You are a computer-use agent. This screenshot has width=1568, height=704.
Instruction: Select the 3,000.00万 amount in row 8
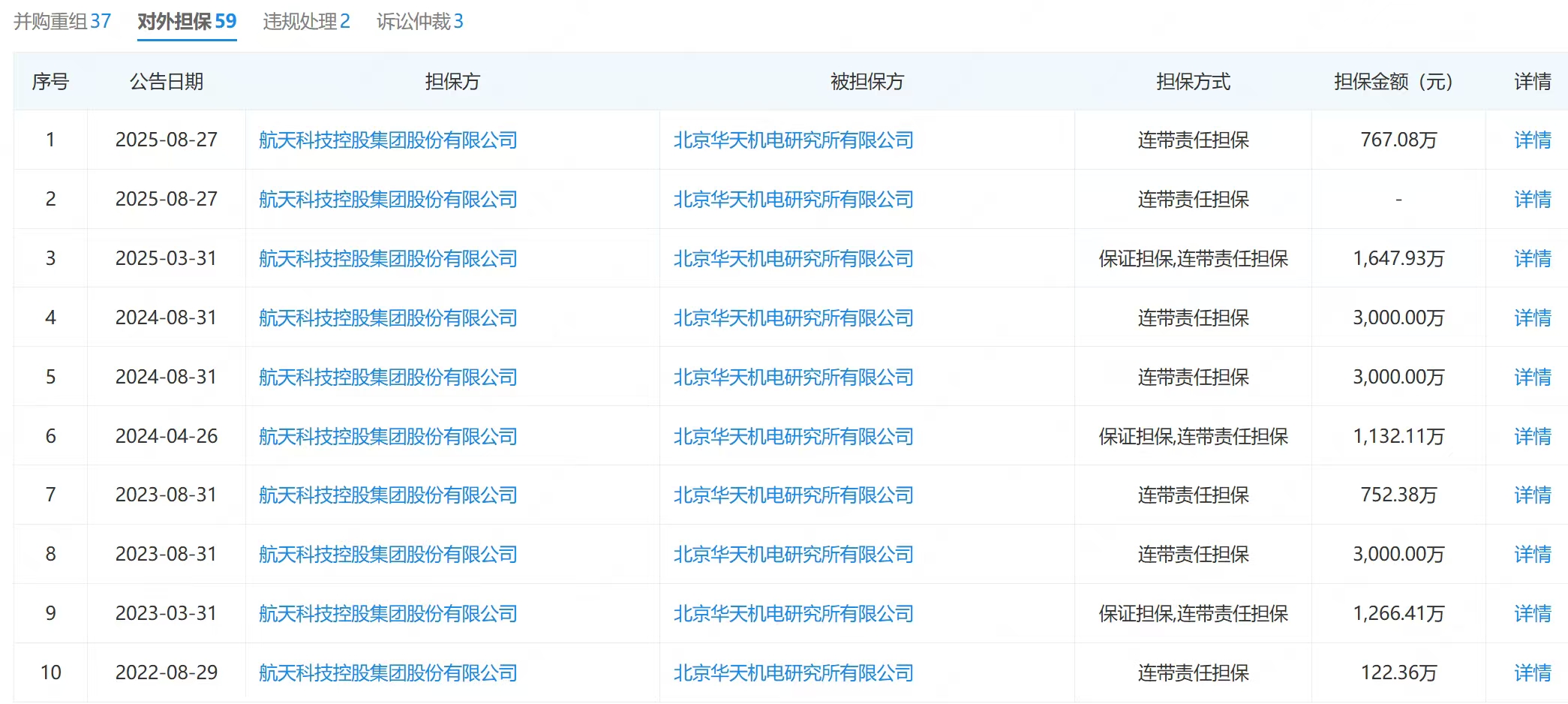(x=1398, y=555)
